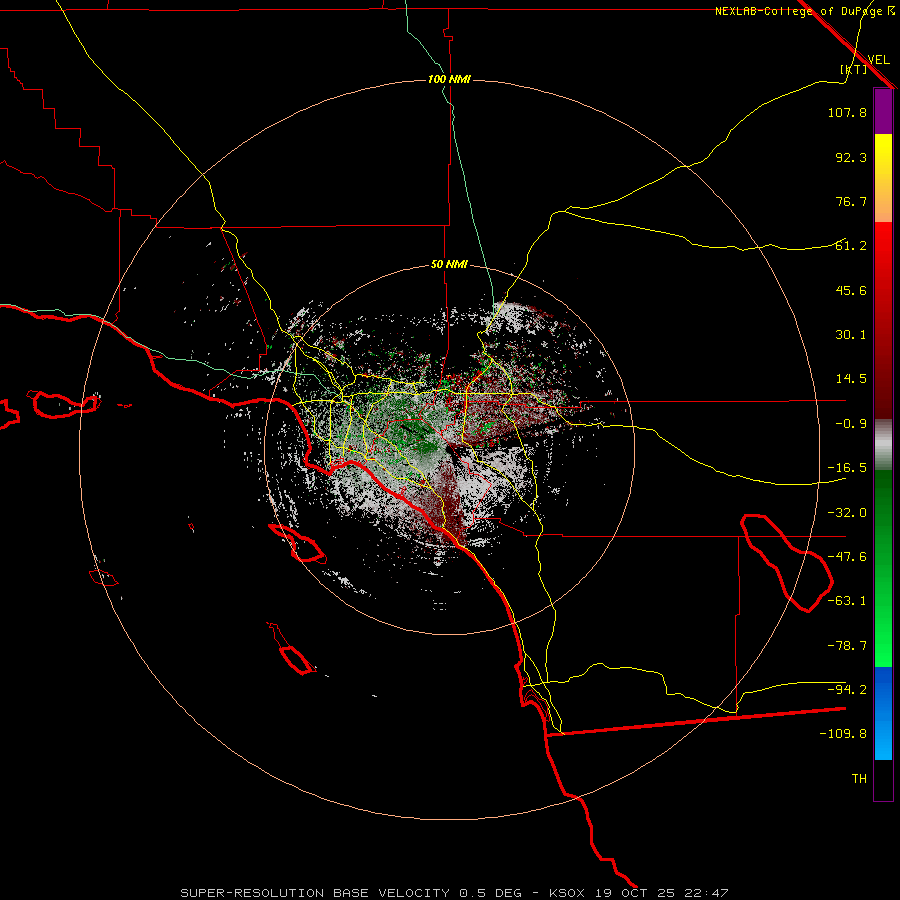Click the VEL legend title
This screenshot has width=900, height=900.
point(878,60)
